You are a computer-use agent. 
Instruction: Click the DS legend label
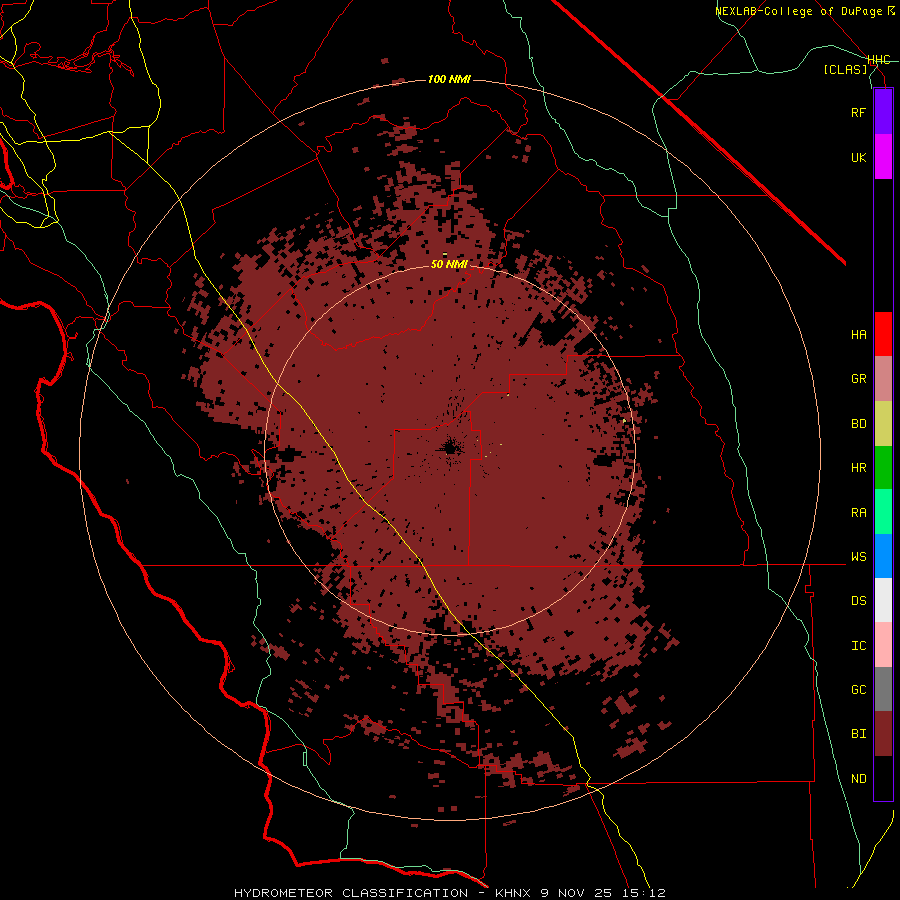tap(859, 601)
